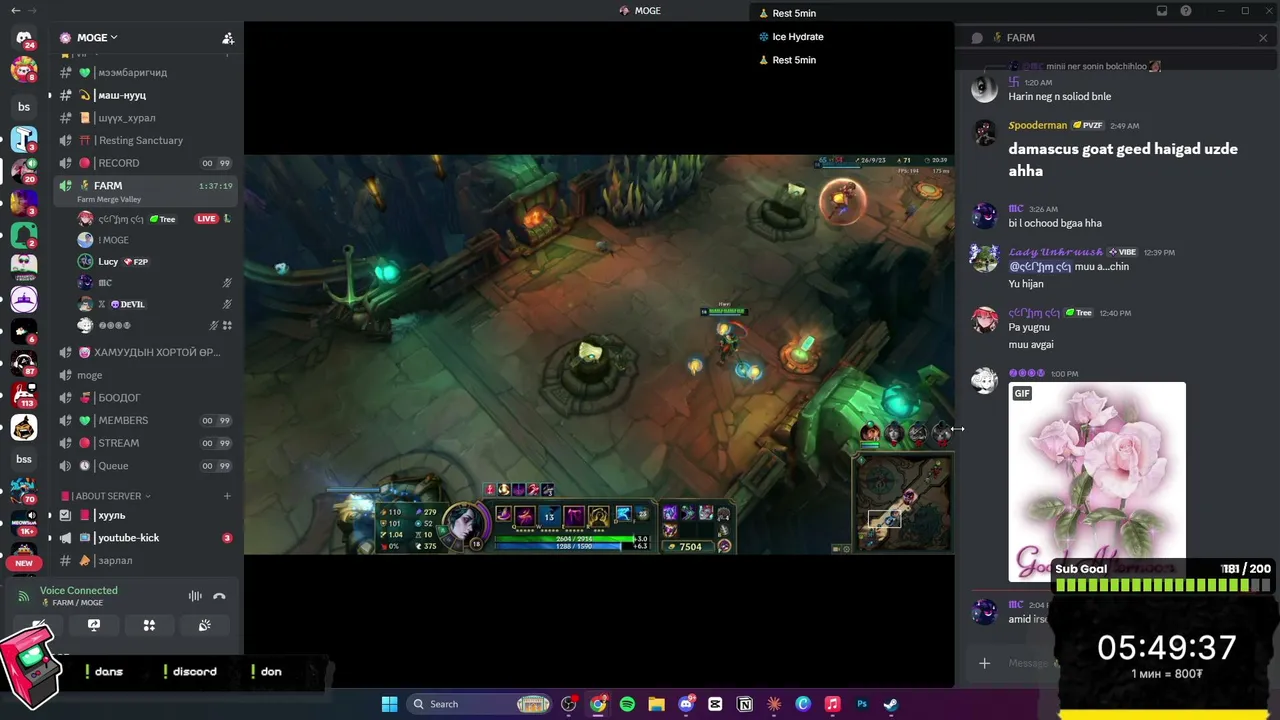Collapse the ABOUT SERVER category
This screenshot has width=1280, height=720.
pyautogui.click(x=107, y=496)
